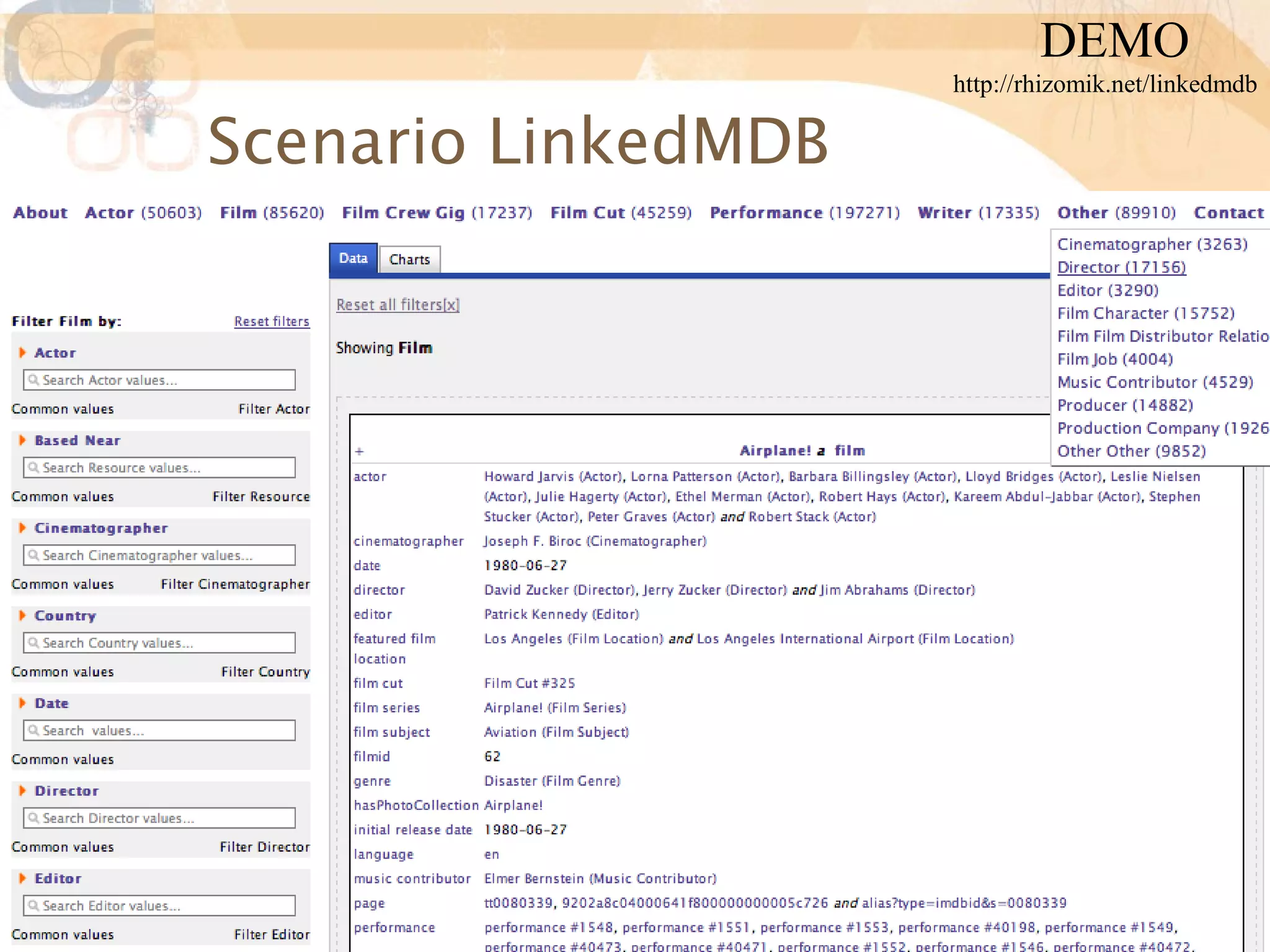Focus the Search Resource values field
This screenshot has height=952, width=1270.
point(159,467)
